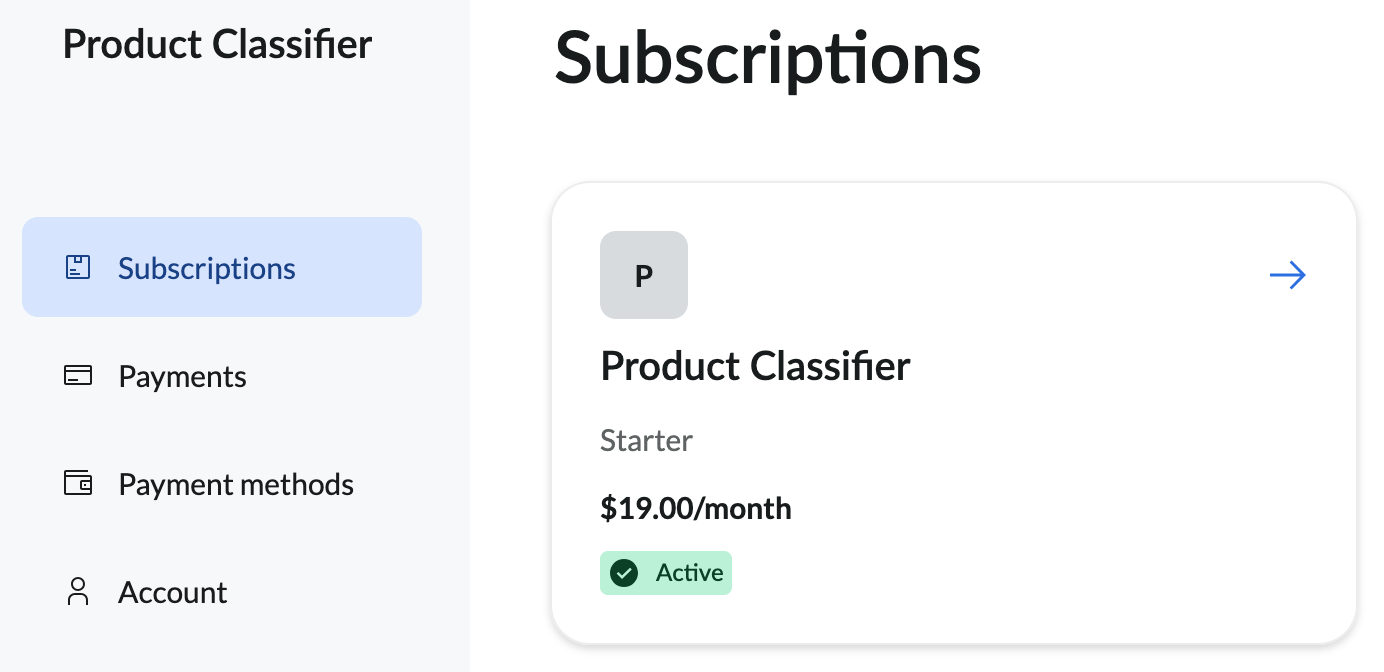
Task: Click the $19.00/month price text
Action: [695, 508]
